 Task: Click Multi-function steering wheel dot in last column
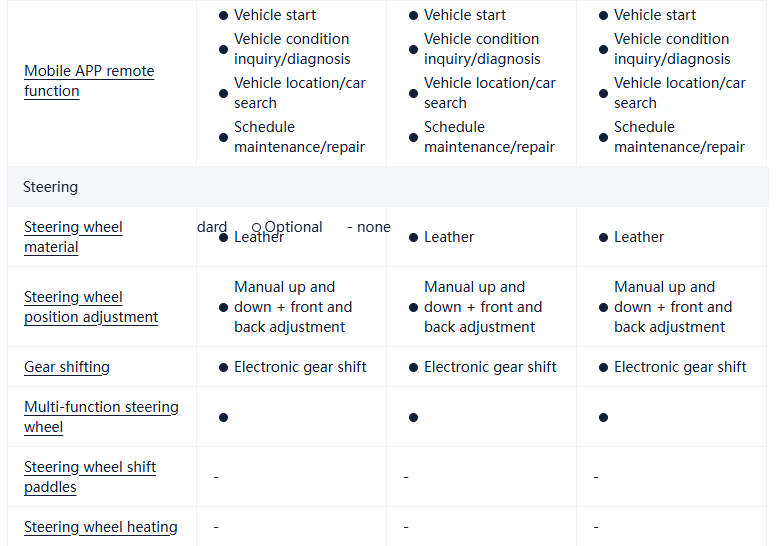pos(603,417)
